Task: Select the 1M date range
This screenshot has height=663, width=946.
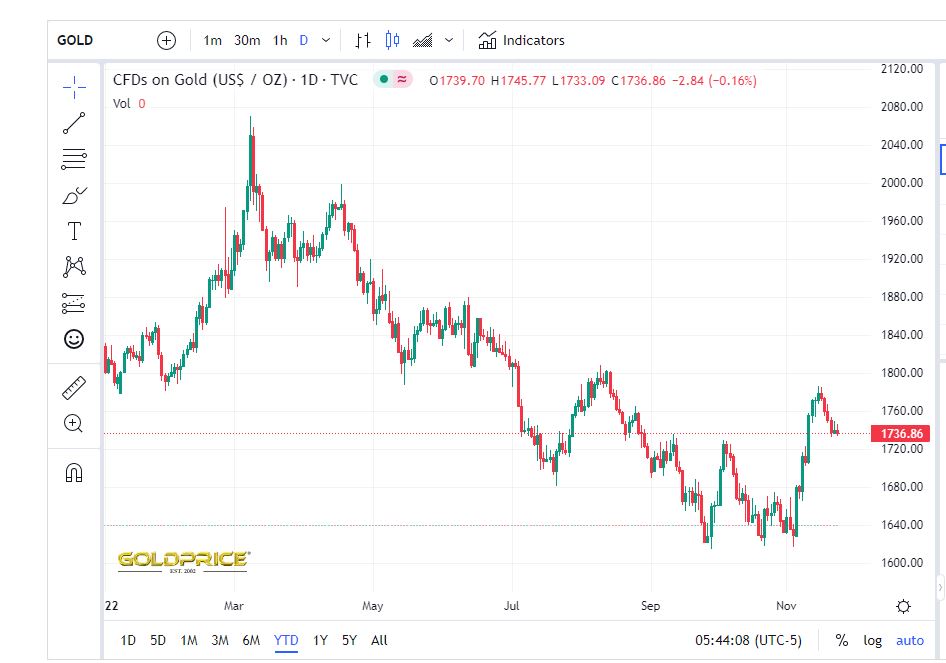Action: pos(189,640)
